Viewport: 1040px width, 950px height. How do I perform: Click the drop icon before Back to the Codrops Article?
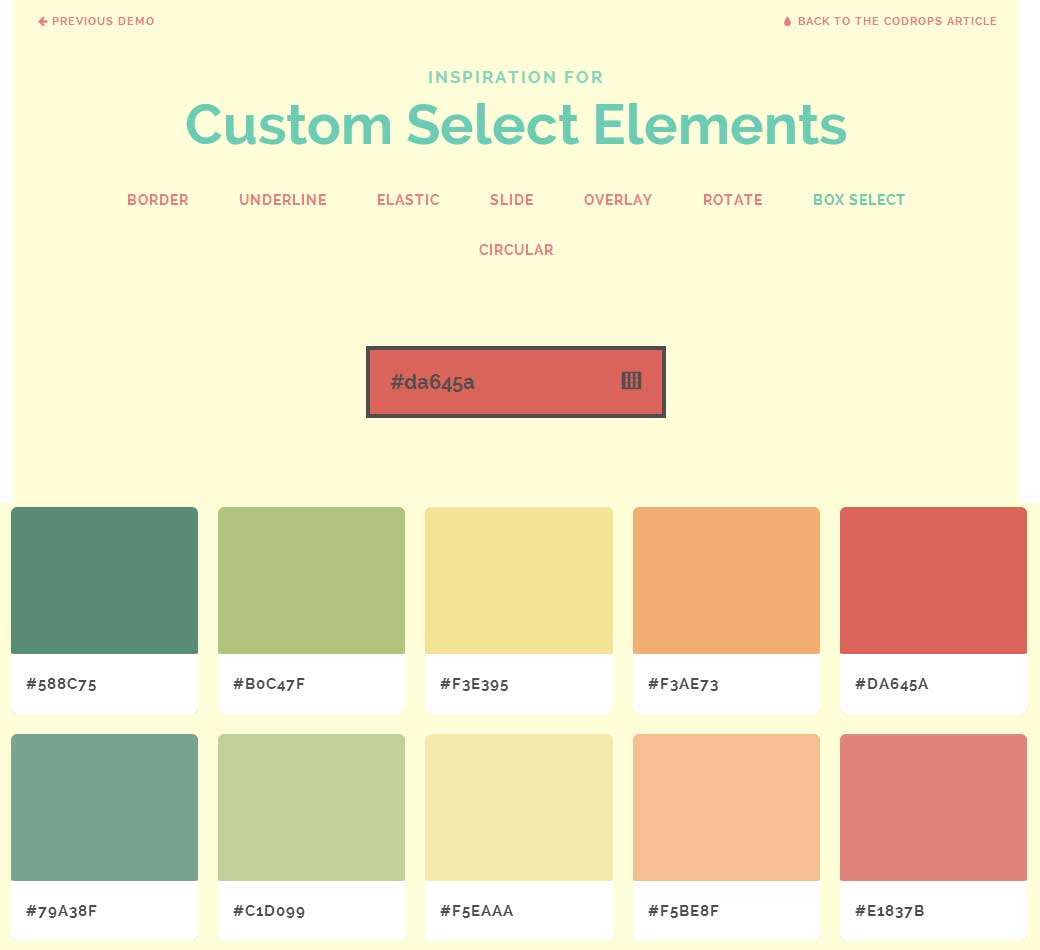tap(786, 21)
